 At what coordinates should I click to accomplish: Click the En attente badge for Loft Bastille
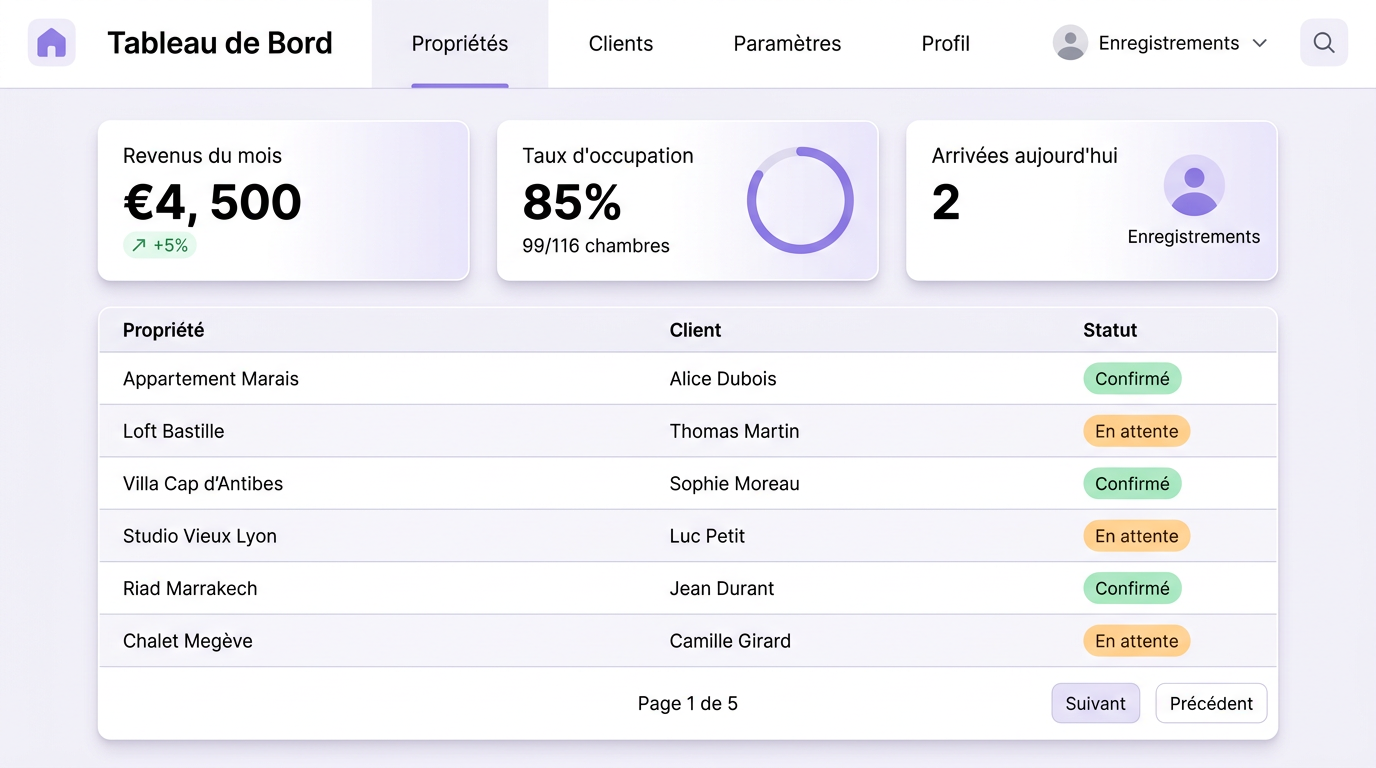coord(1137,431)
